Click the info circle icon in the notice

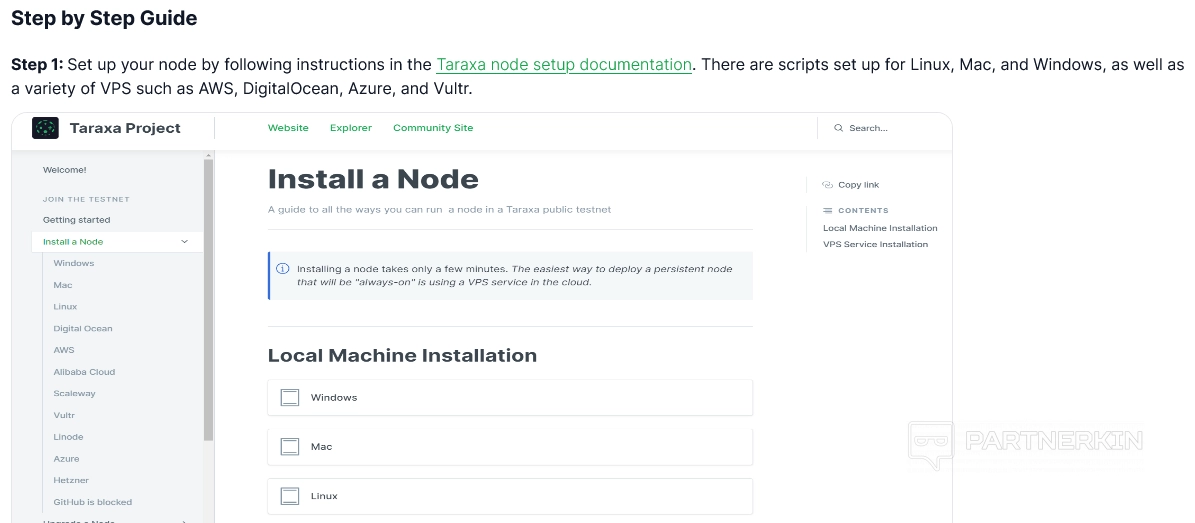pos(283,268)
